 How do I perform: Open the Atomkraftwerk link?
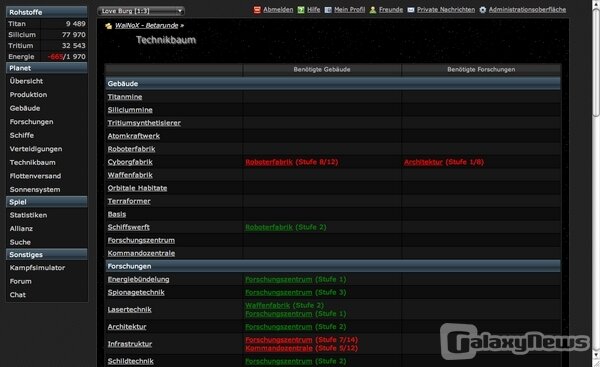134,136
